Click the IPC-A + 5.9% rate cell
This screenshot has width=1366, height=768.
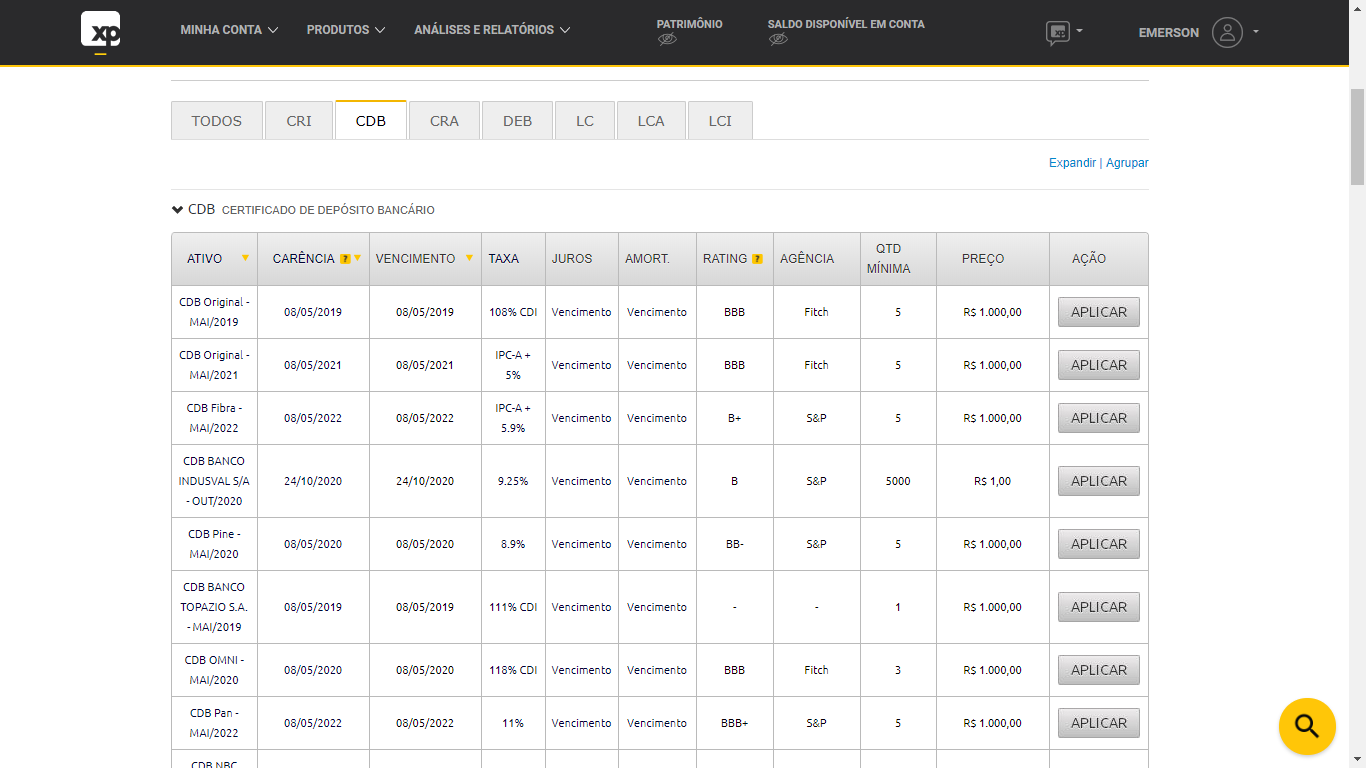513,418
